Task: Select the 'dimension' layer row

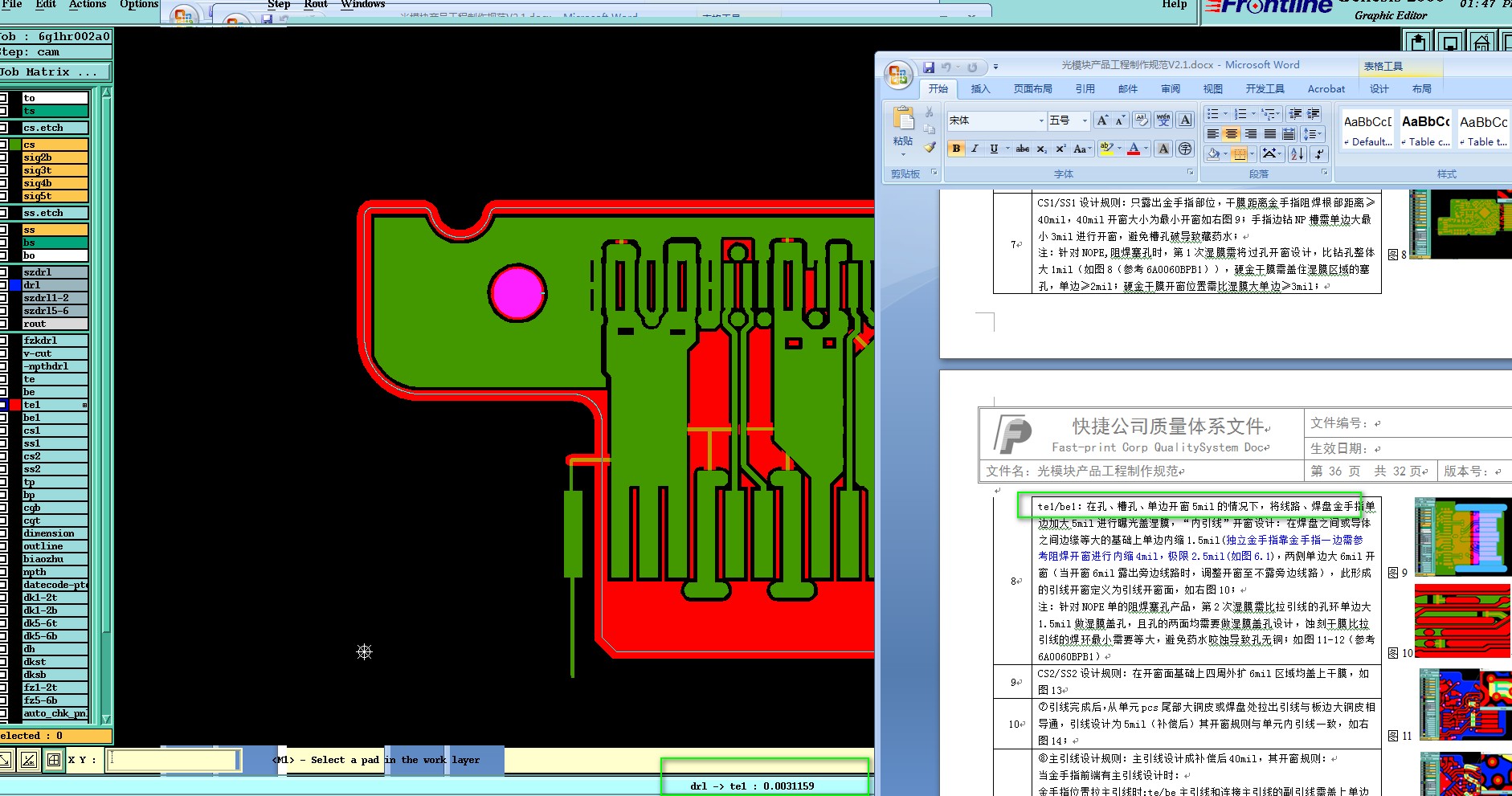Action: pos(55,533)
